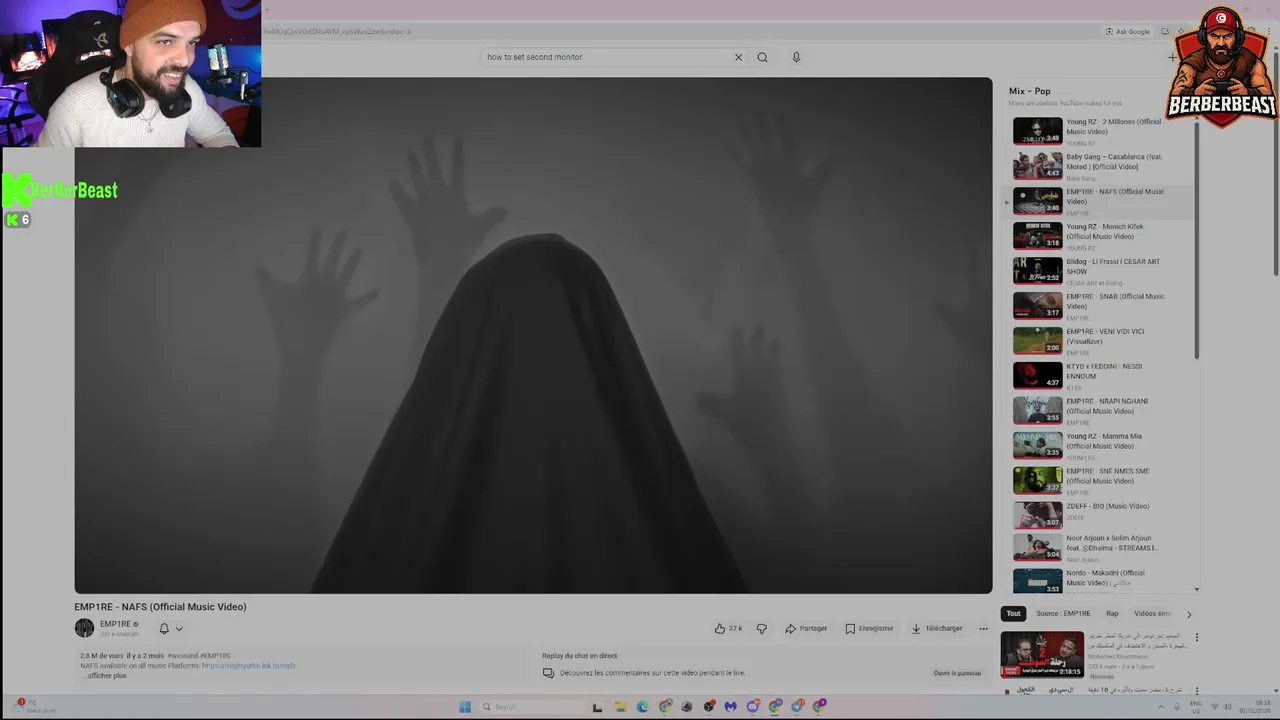Play 'Baby Gang – Casablanca' playlist item
The height and width of the screenshot is (720, 1280).
click(1100, 166)
